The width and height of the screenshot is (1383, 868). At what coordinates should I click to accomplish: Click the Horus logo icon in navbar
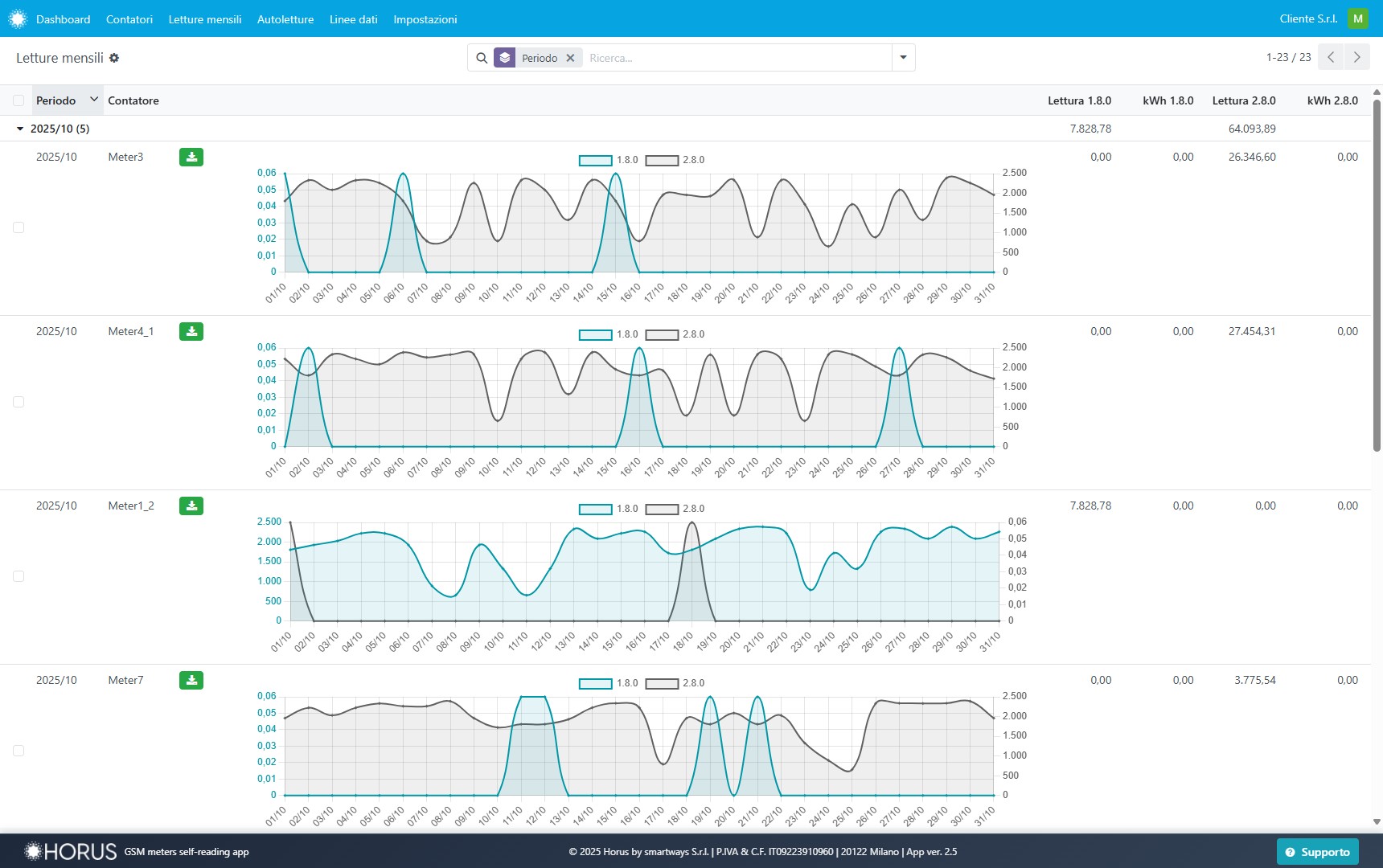[x=18, y=18]
